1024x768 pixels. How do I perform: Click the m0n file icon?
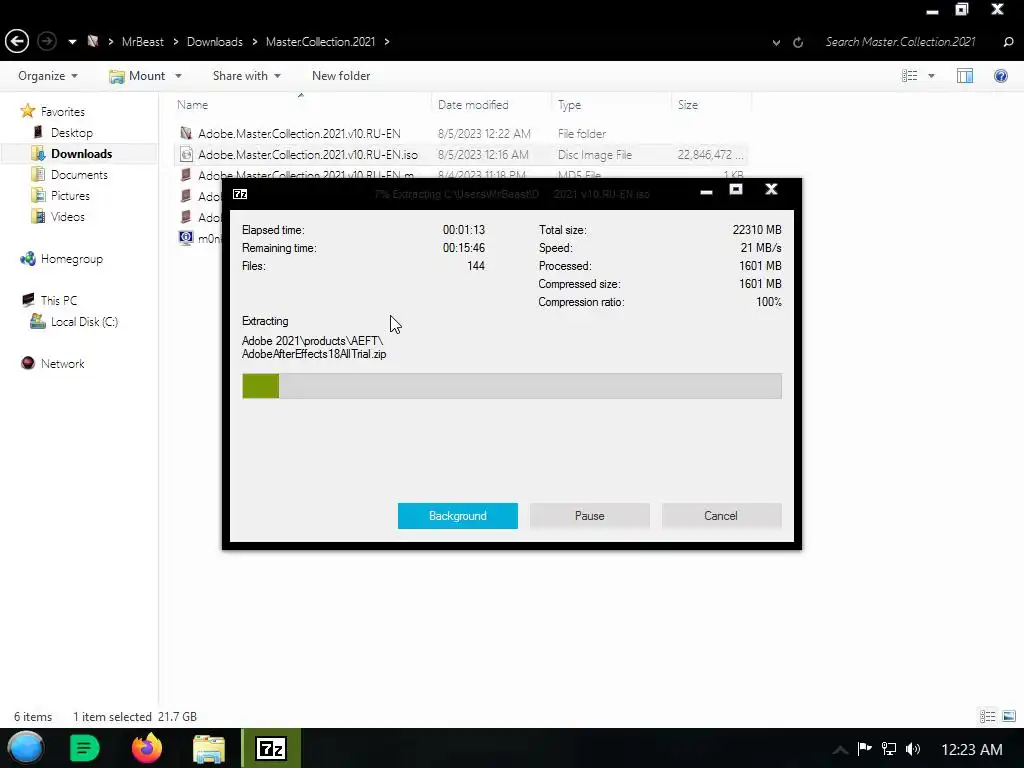point(186,238)
